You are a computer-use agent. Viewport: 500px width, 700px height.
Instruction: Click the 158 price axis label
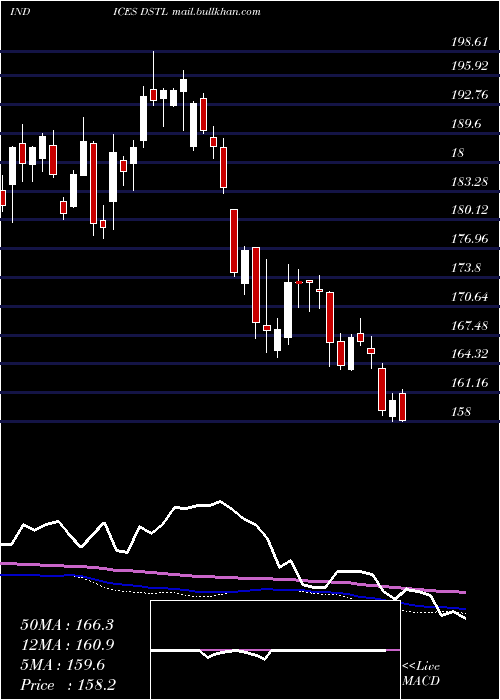point(461,412)
